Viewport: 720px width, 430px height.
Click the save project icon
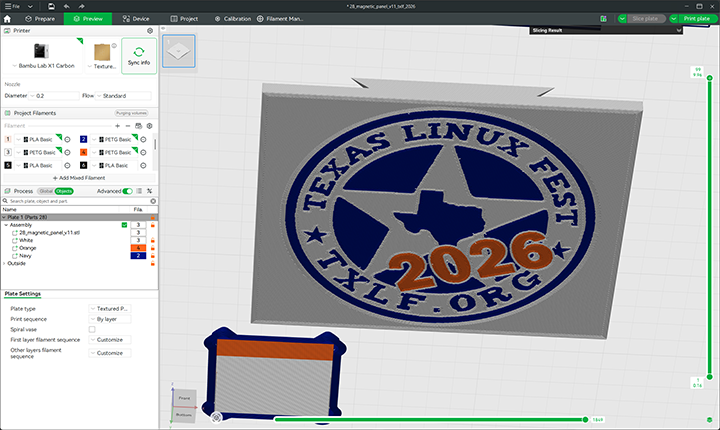click(x=51, y=6)
